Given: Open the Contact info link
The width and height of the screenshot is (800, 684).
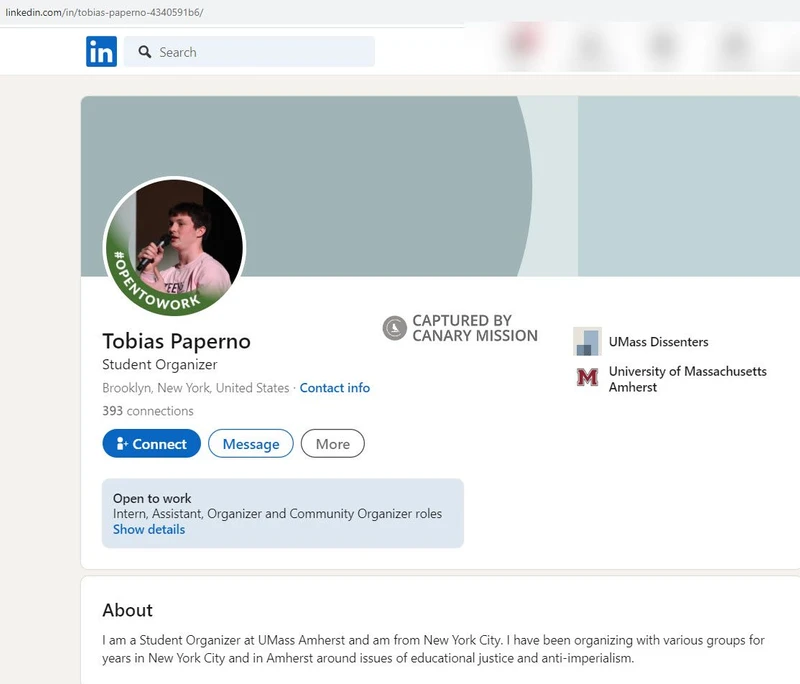Looking at the screenshot, I should click(335, 388).
